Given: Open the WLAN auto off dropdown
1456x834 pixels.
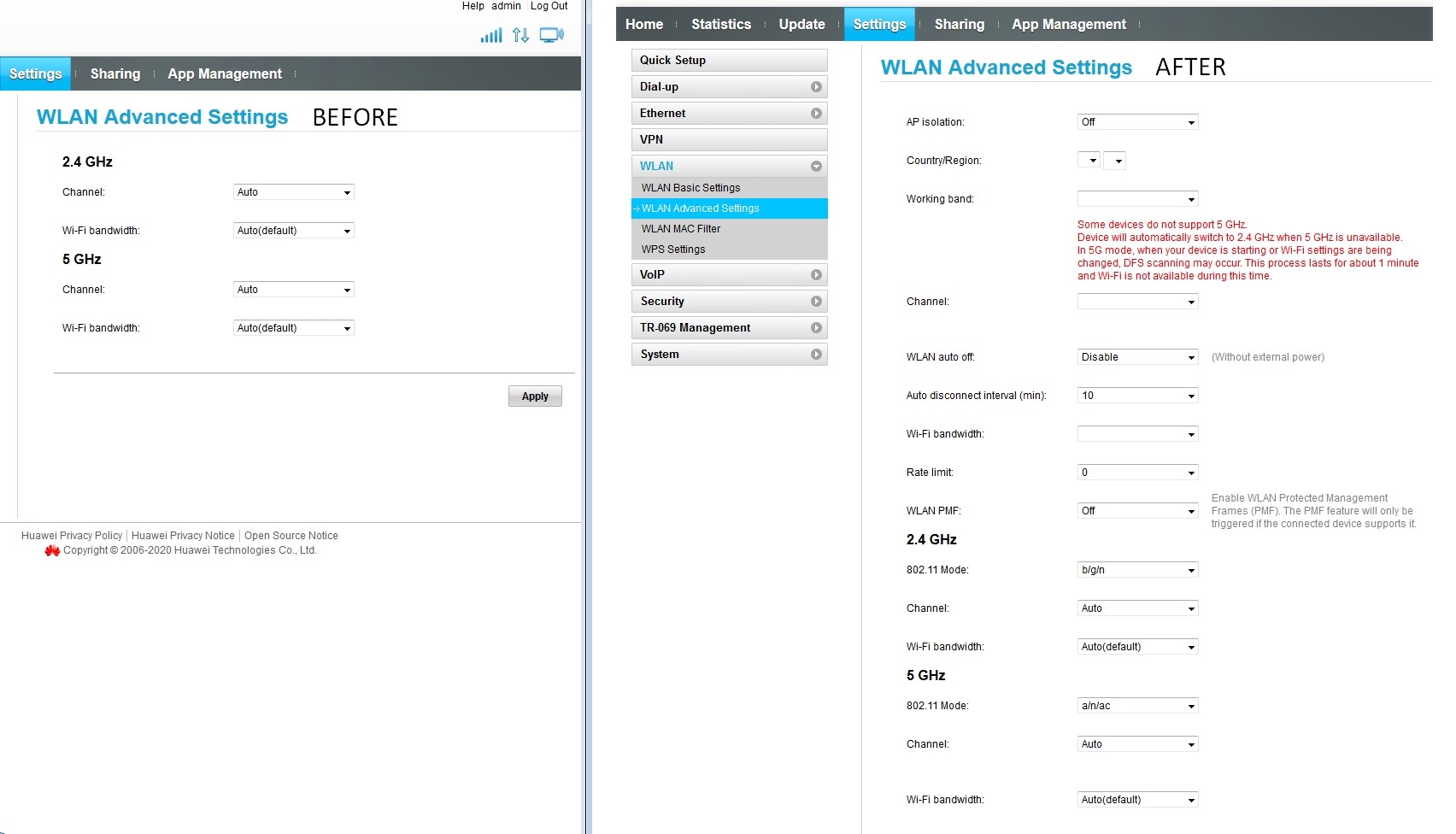Looking at the screenshot, I should [1137, 357].
